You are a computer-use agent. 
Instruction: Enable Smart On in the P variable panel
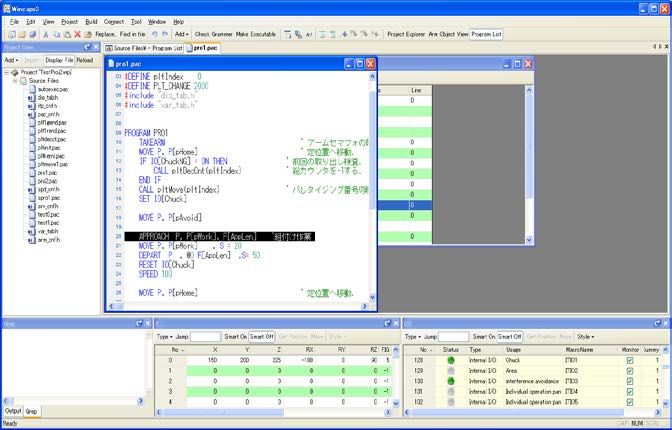tap(236, 337)
